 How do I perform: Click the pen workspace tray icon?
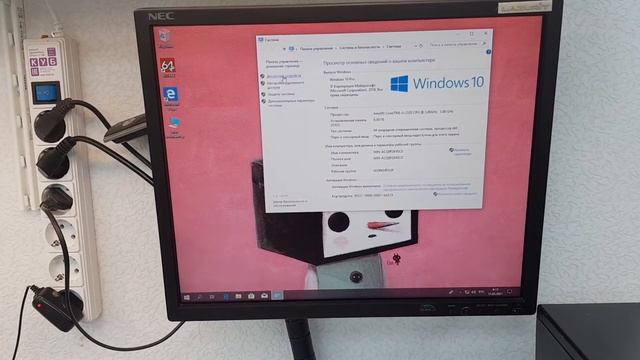451,292
